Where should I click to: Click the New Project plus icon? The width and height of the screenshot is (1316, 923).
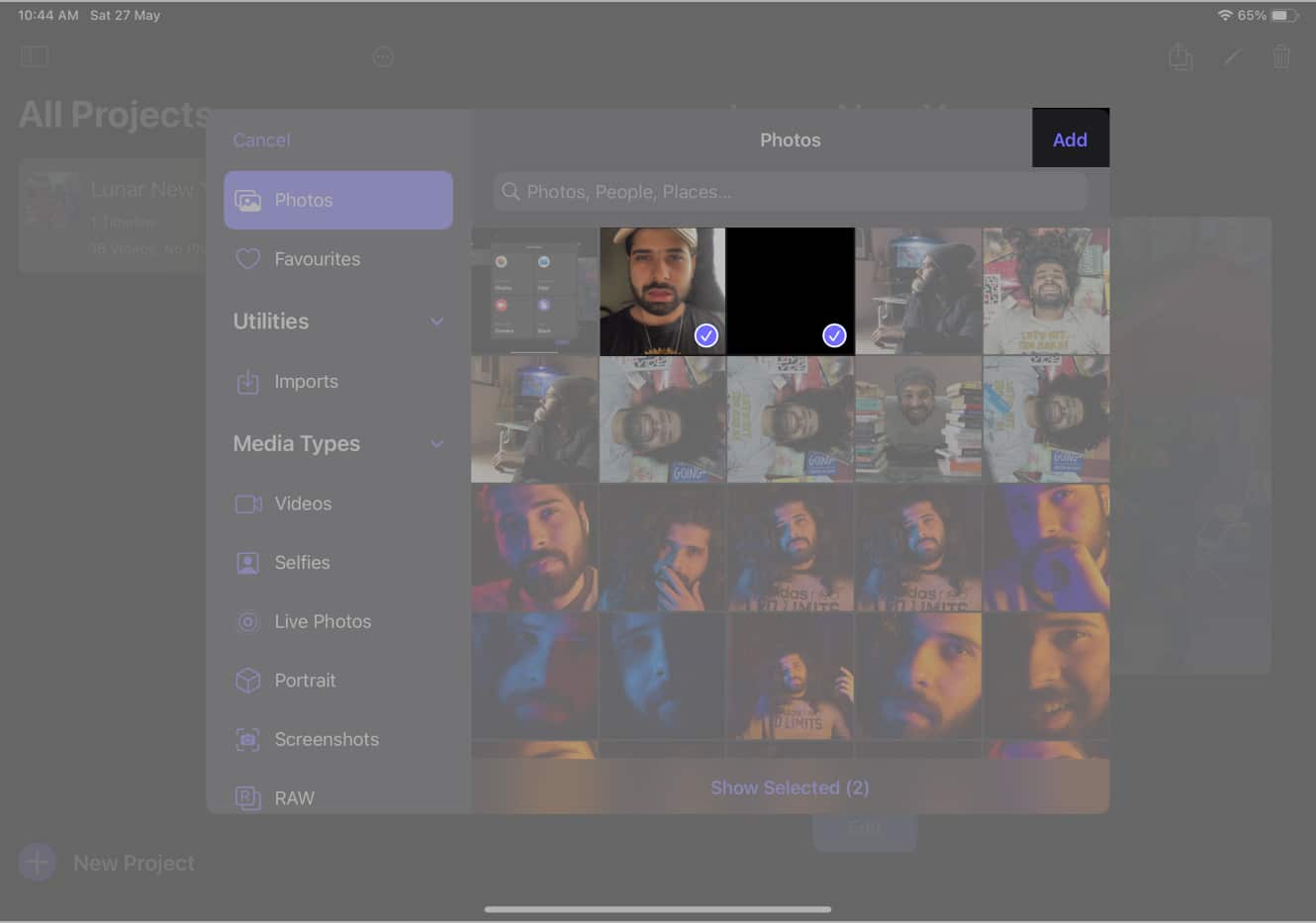coord(38,863)
